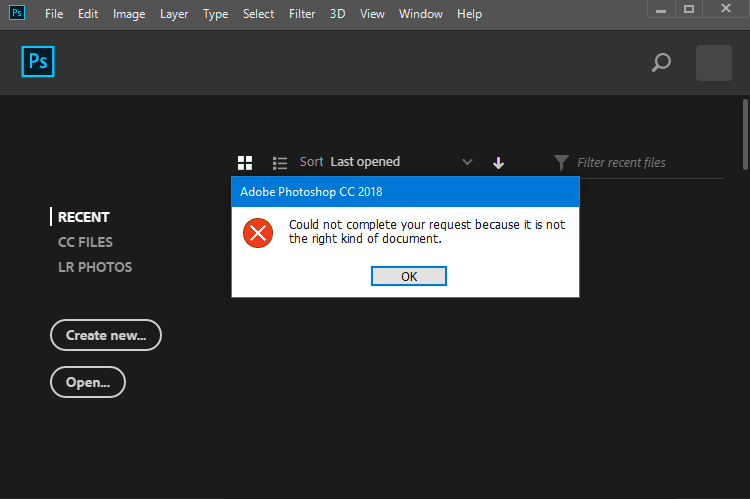Screen dimensions: 750x499
Task: Click the search magnifier icon
Action: tap(661, 63)
